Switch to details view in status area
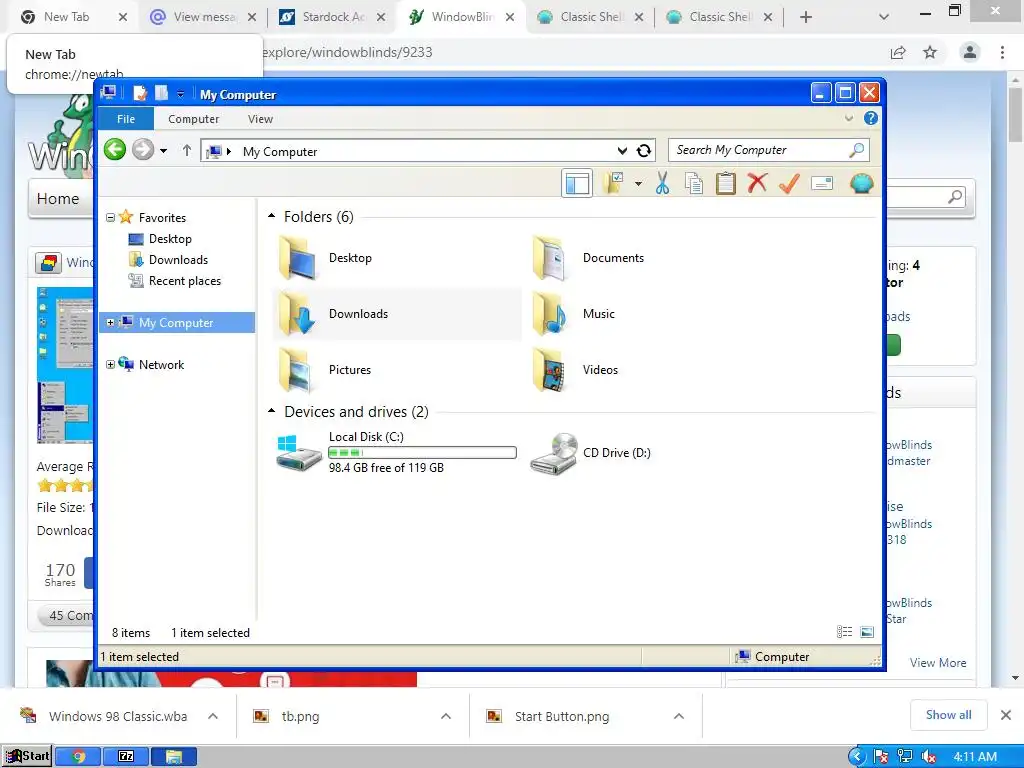This screenshot has width=1024, height=768. tap(844, 632)
